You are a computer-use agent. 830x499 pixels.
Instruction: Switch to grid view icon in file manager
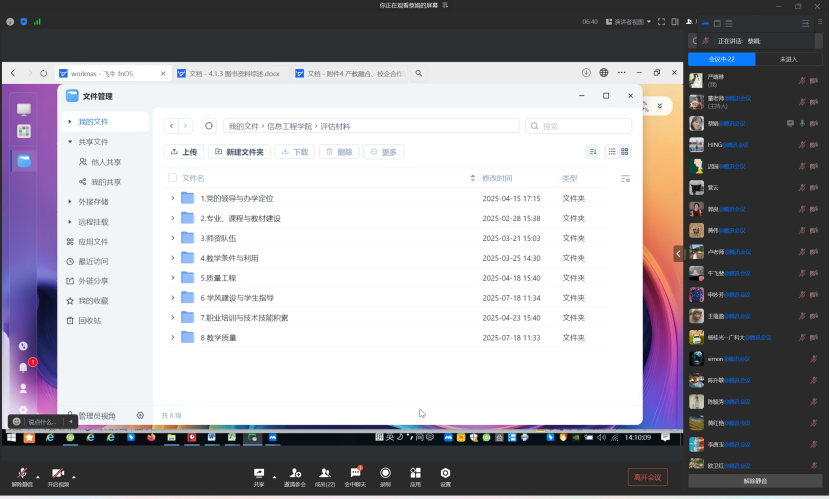click(x=625, y=152)
